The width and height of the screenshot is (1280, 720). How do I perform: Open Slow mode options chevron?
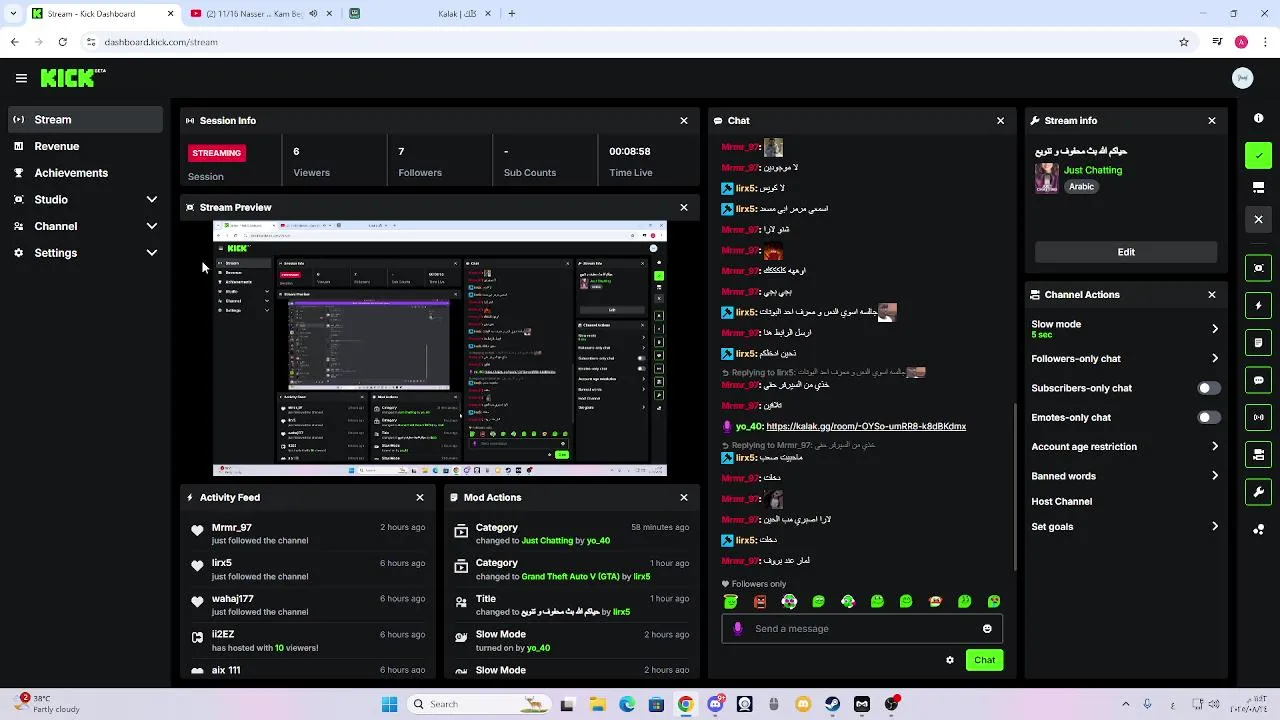pyautogui.click(x=1215, y=329)
